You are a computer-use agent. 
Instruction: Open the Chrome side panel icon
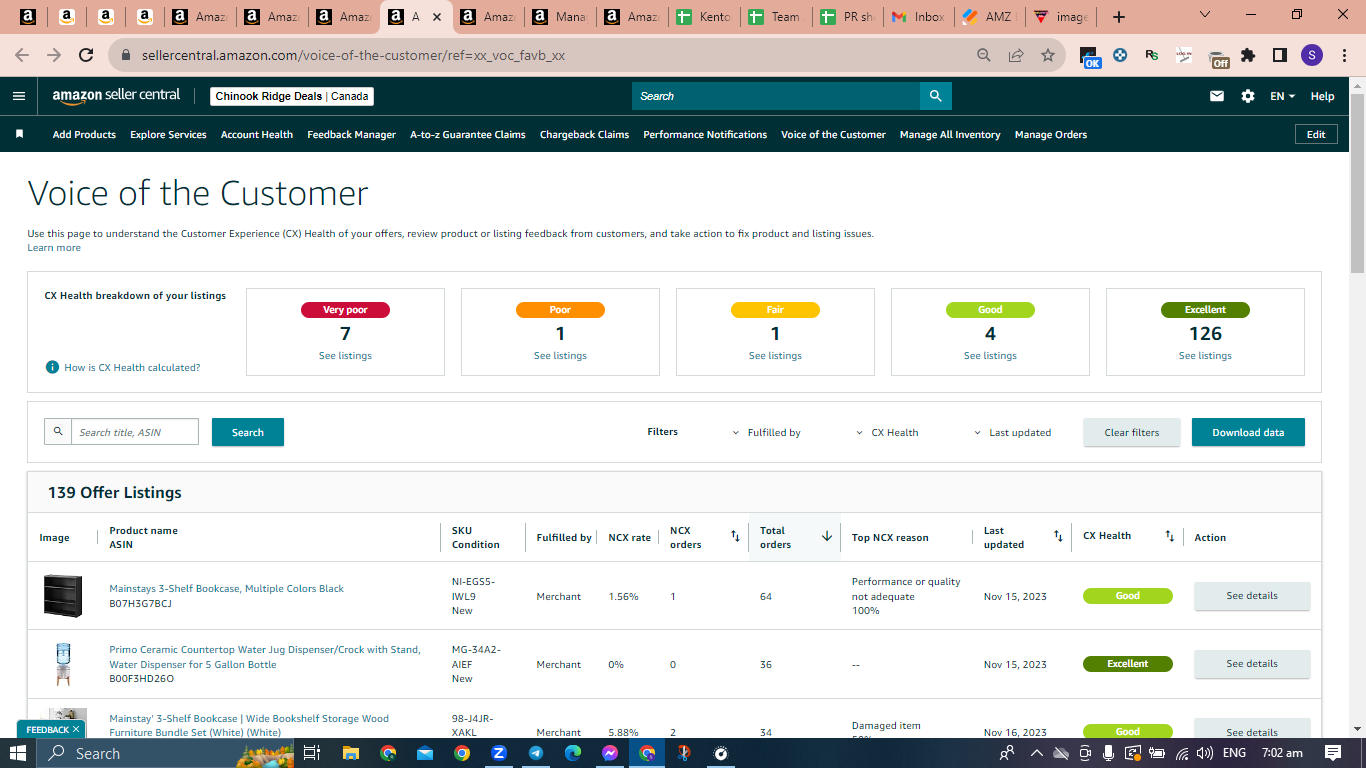tap(1279, 55)
